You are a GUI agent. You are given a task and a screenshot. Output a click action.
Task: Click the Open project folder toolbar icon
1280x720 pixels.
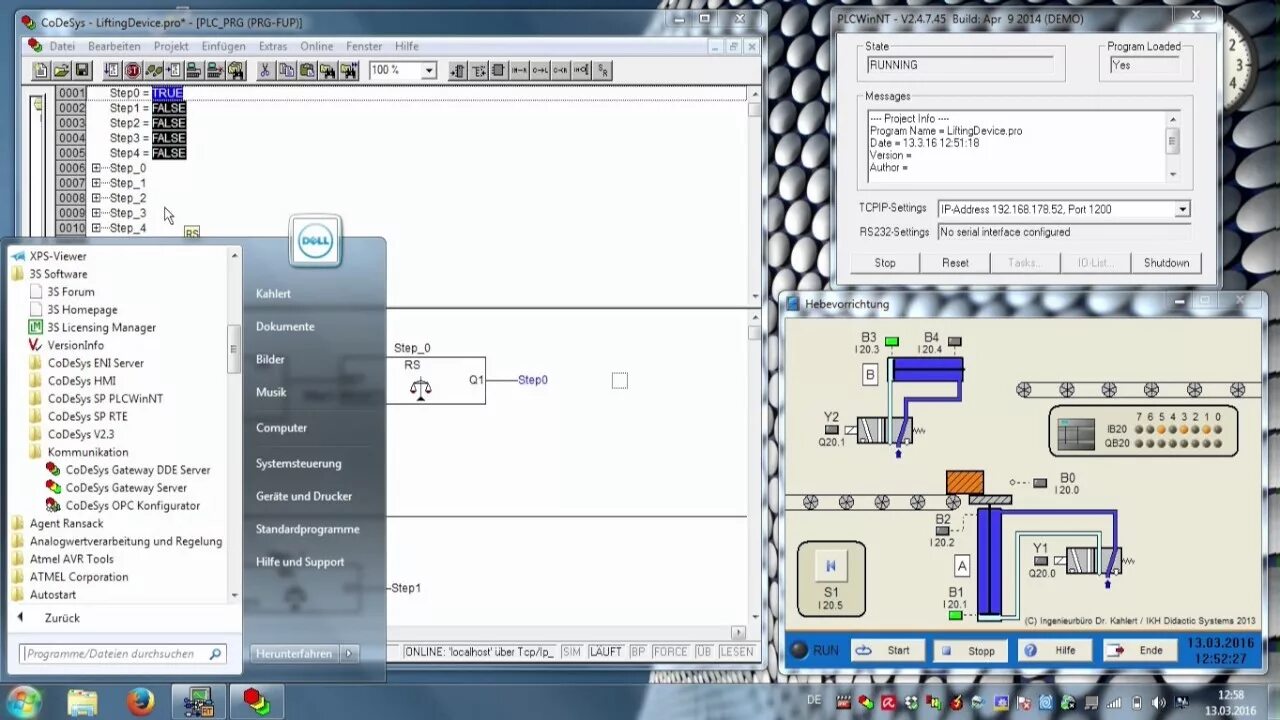click(x=61, y=70)
